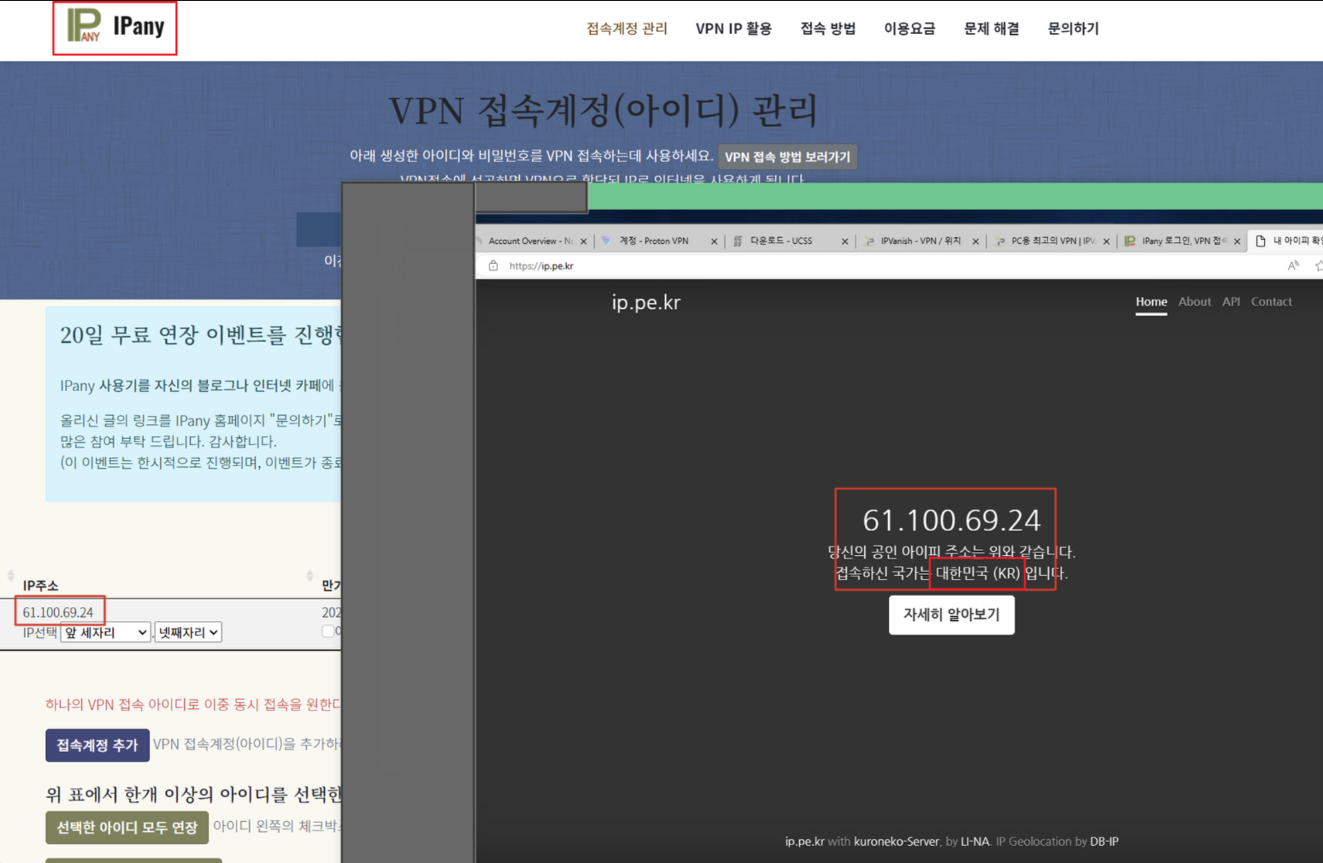Expand the 넷째자리 IP dropdown
The width and height of the screenshot is (1323, 863).
click(188, 632)
